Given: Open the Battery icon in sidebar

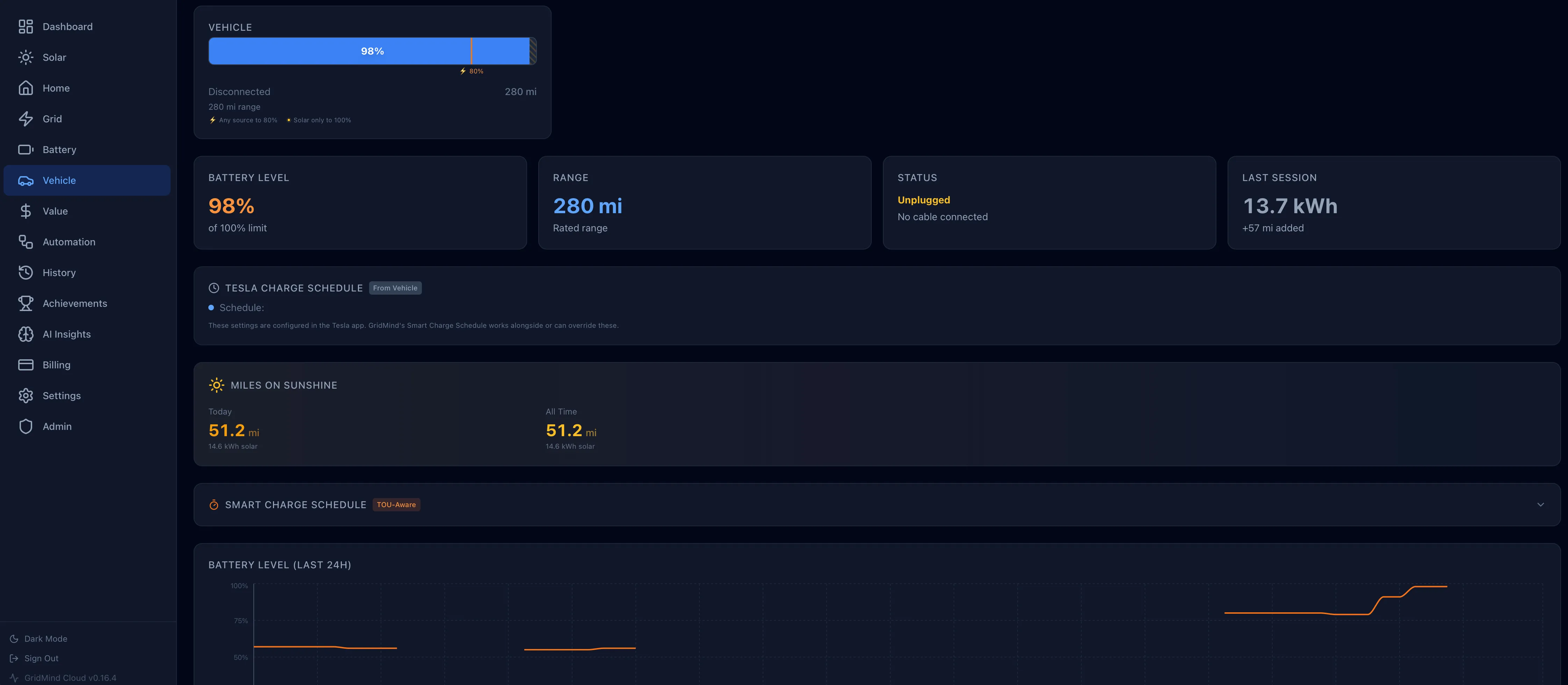Looking at the screenshot, I should tap(26, 150).
